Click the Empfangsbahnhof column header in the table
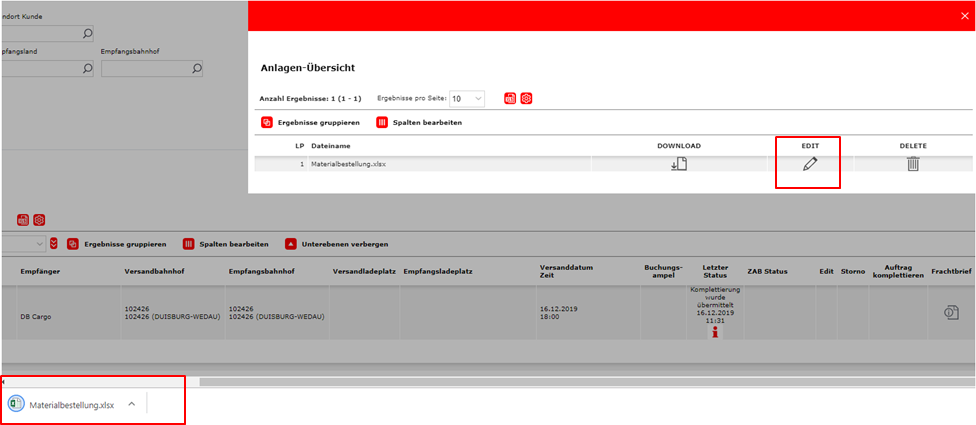This screenshot has width=976, height=425. pyautogui.click(x=261, y=271)
